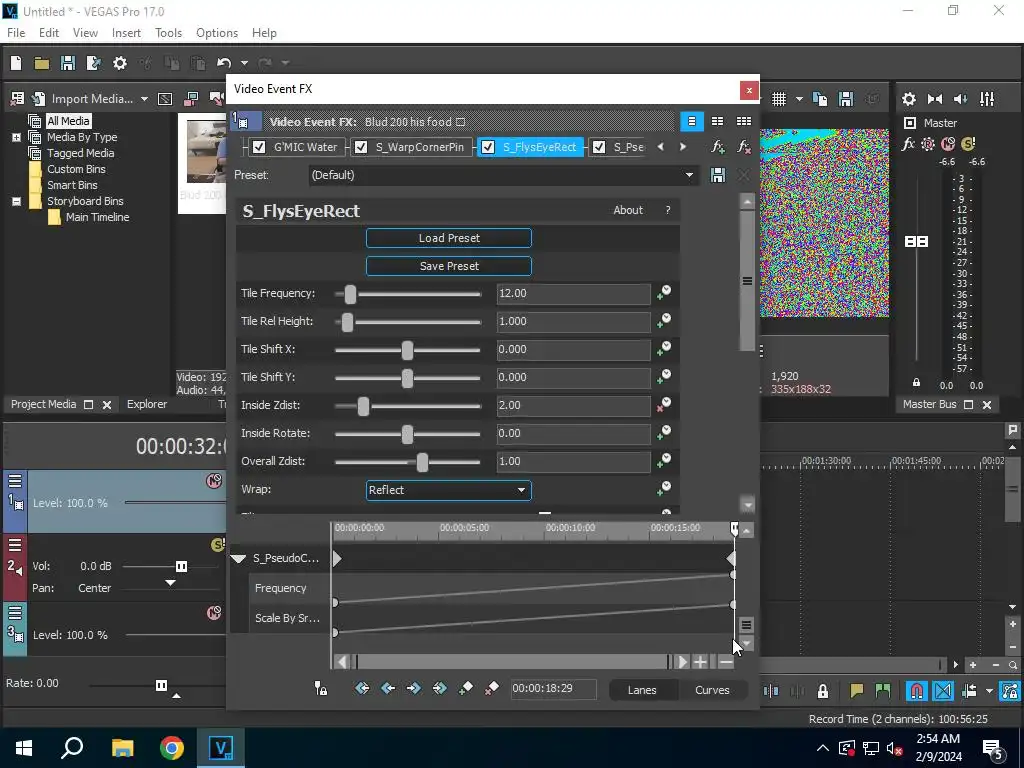The image size is (1024, 768).
Task: Create a keyframe at cursor
Action: pos(466,688)
